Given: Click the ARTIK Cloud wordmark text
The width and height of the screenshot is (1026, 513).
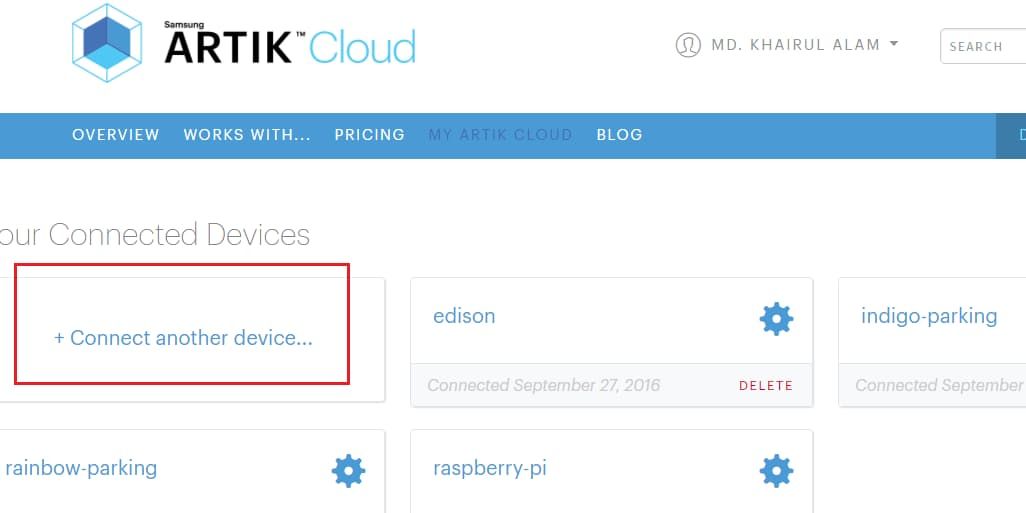Looking at the screenshot, I should click(x=290, y=46).
